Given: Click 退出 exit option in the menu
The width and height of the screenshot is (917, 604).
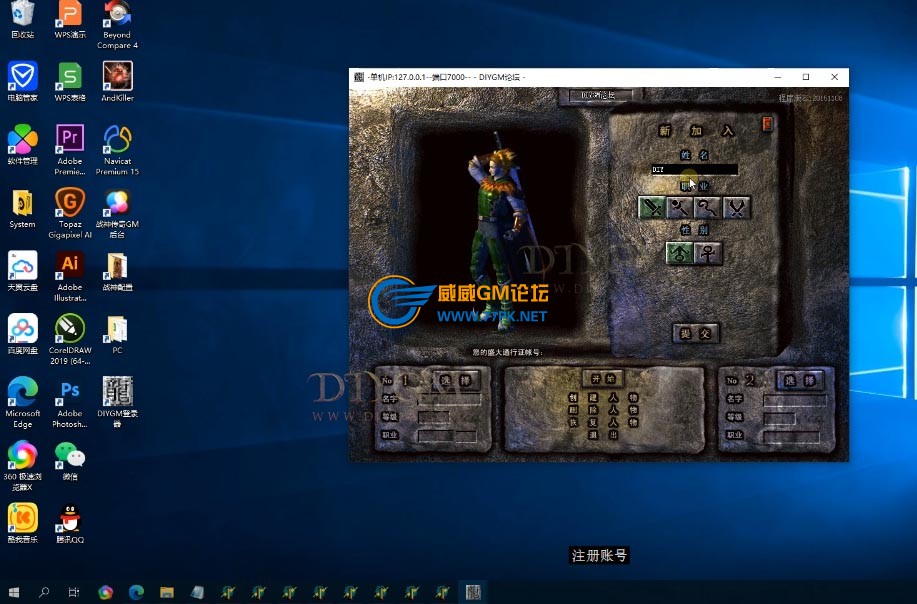Looking at the screenshot, I should coord(603,436).
